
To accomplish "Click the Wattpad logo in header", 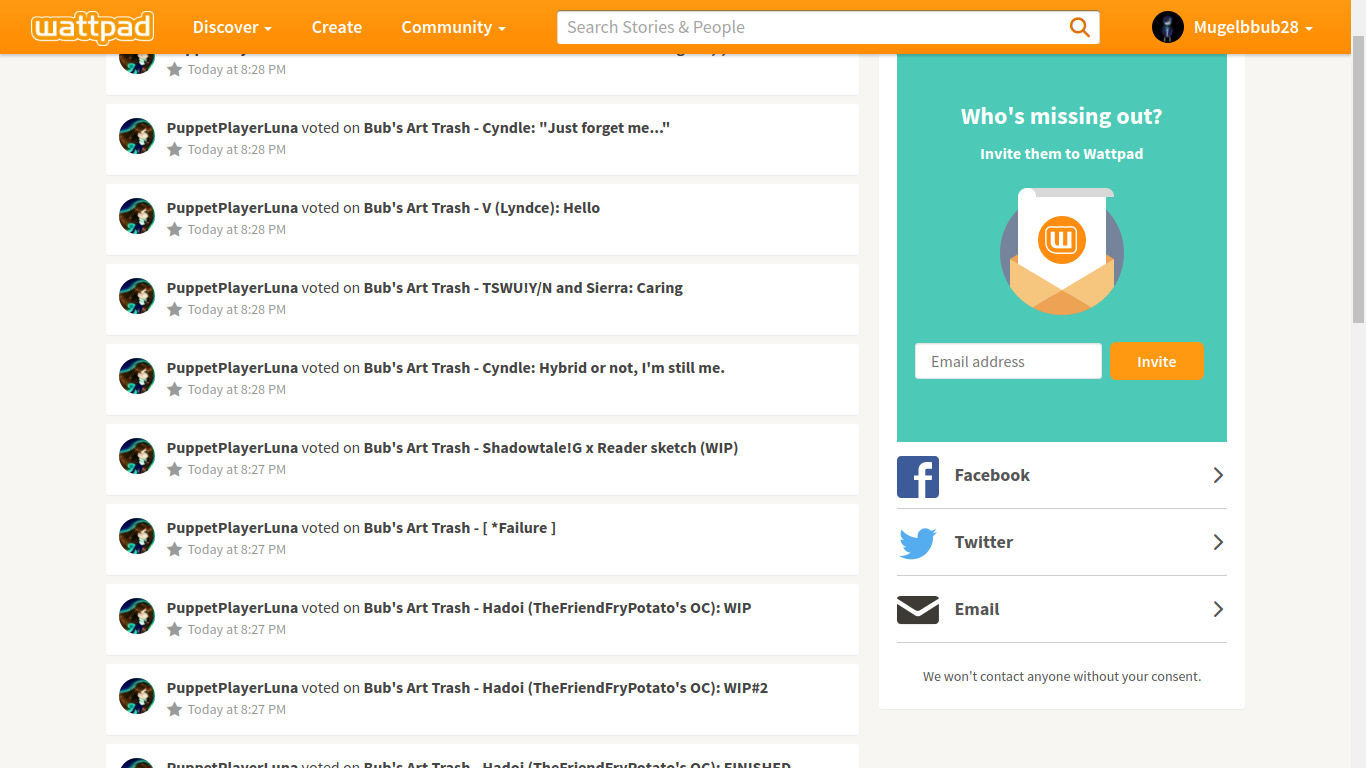I will [x=92, y=27].
